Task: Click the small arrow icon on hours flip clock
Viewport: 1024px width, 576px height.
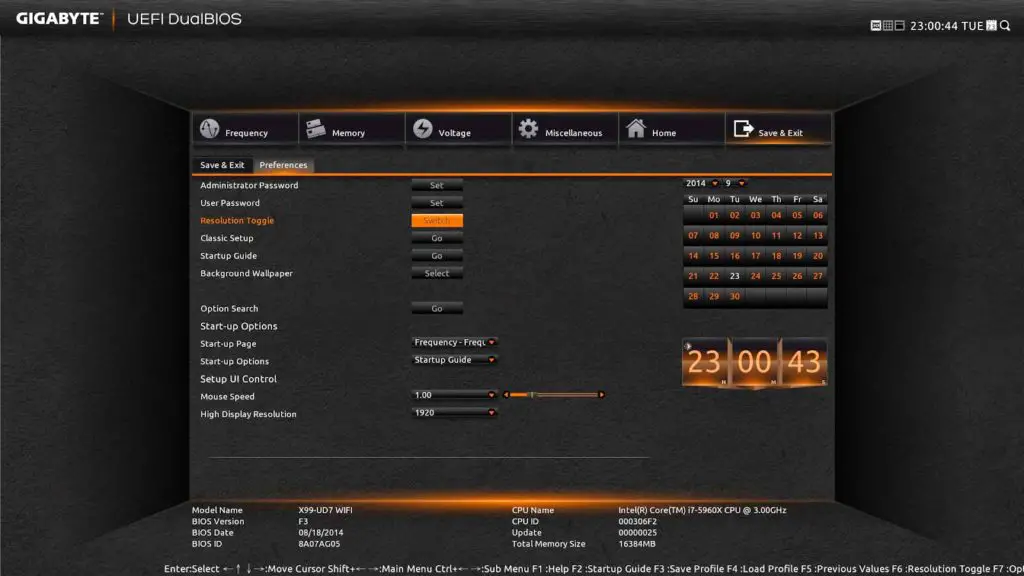Action: [x=688, y=346]
